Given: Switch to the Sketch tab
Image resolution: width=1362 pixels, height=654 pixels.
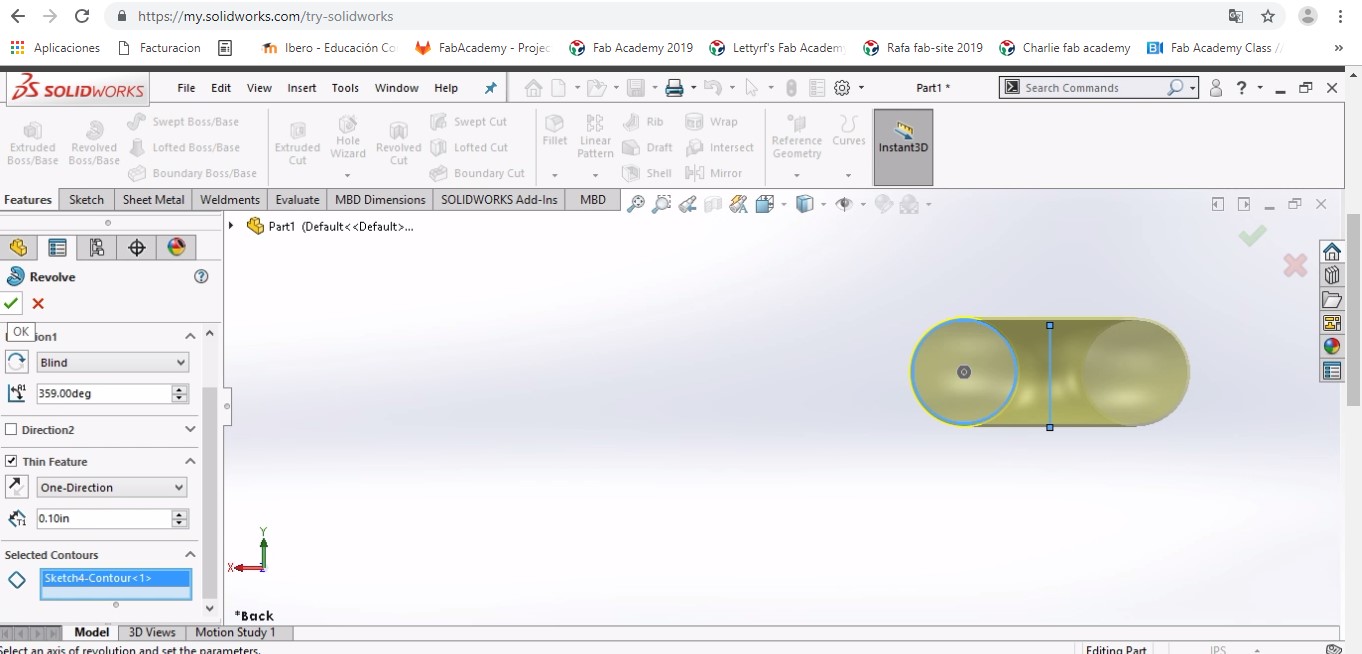Looking at the screenshot, I should (86, 199).
